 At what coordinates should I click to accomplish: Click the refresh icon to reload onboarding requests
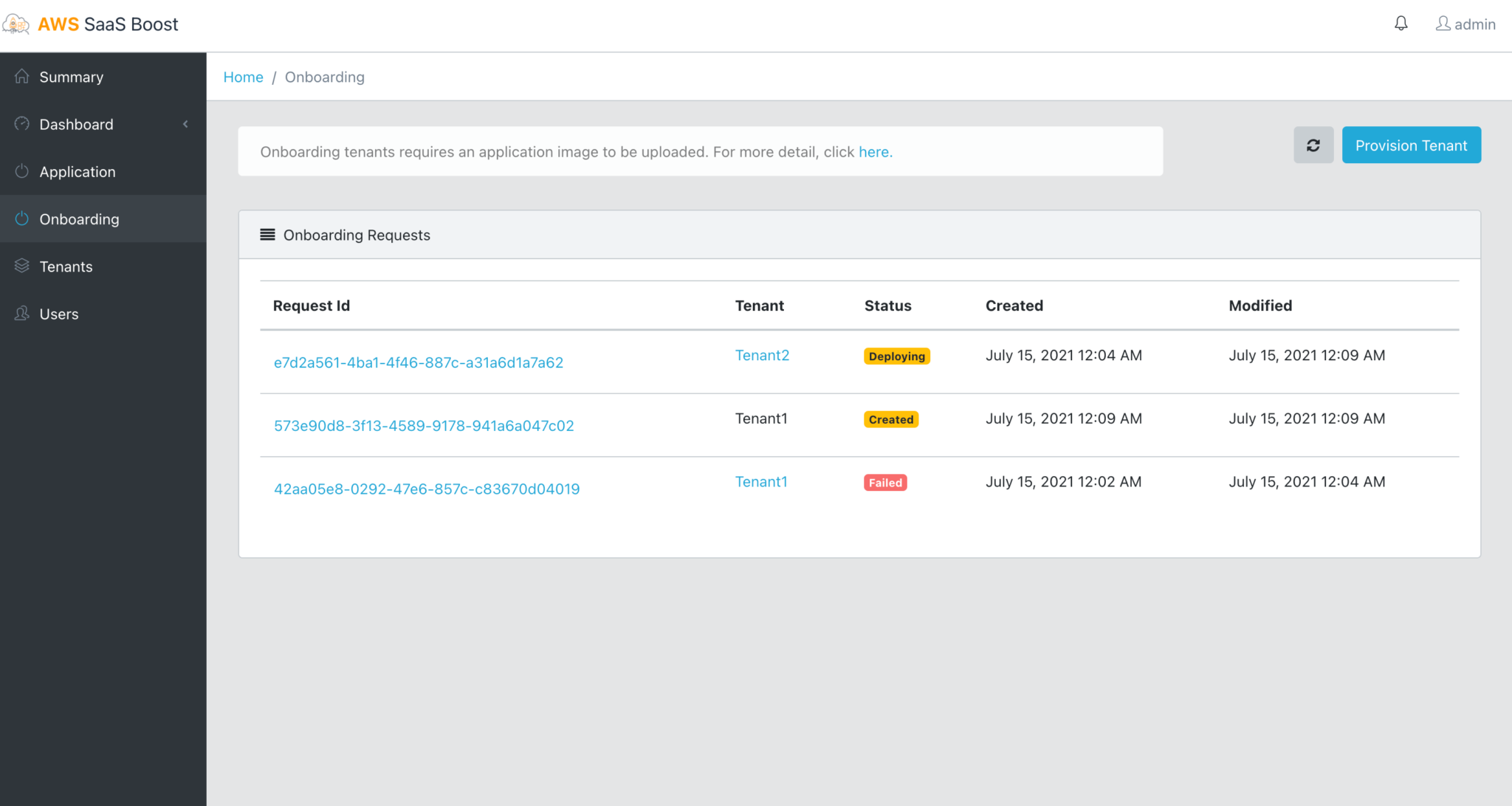click(x=1313, y=145)
